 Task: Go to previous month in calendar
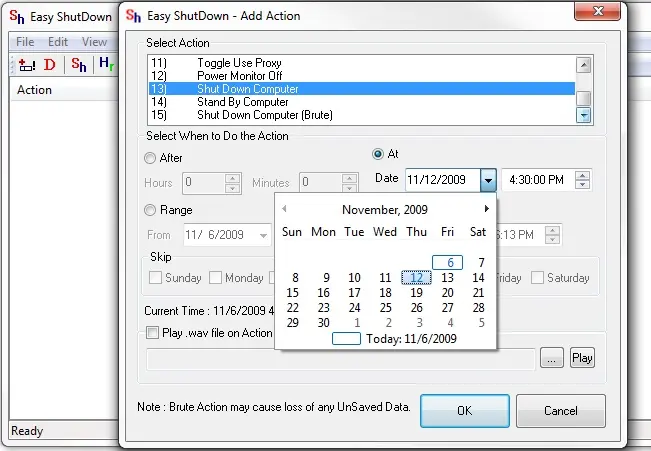pyautogui.click(x=284, y=209)
